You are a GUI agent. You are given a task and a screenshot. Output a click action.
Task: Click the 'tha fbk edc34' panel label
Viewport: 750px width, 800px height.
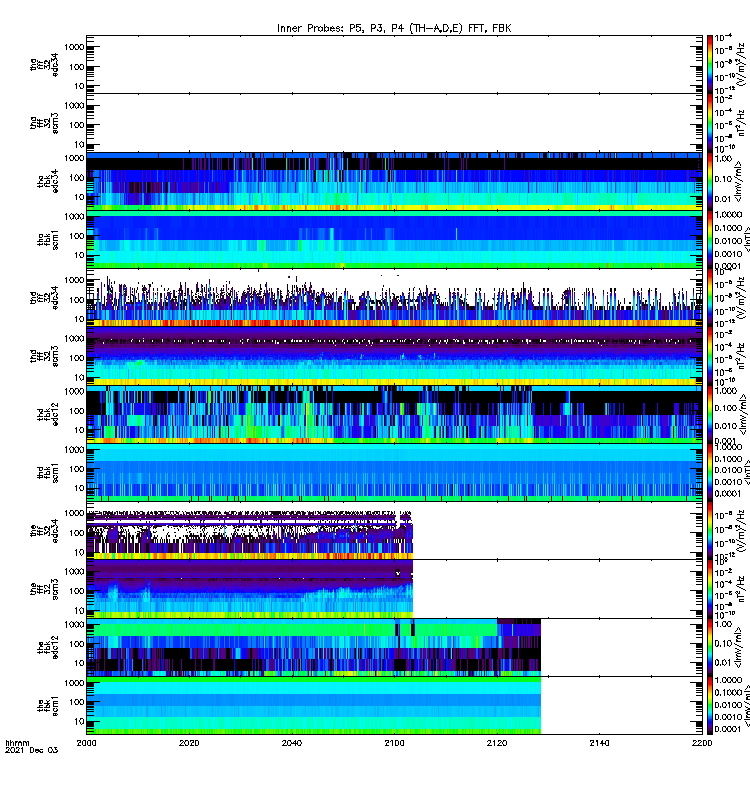click(48, 181)
